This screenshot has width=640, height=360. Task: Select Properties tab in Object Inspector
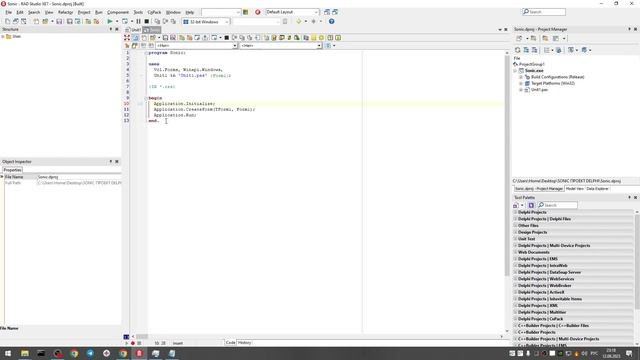(x=12, y=170)
